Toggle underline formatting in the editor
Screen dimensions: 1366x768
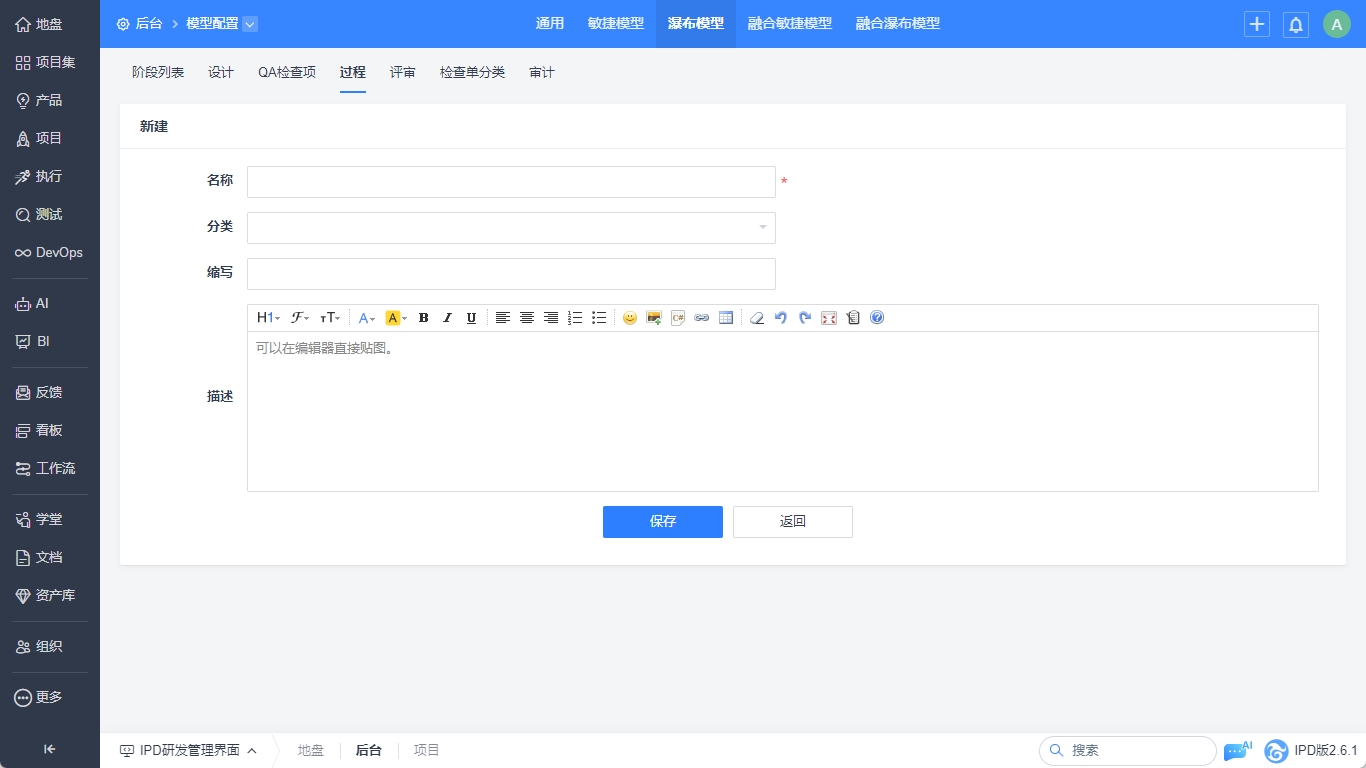471,318
